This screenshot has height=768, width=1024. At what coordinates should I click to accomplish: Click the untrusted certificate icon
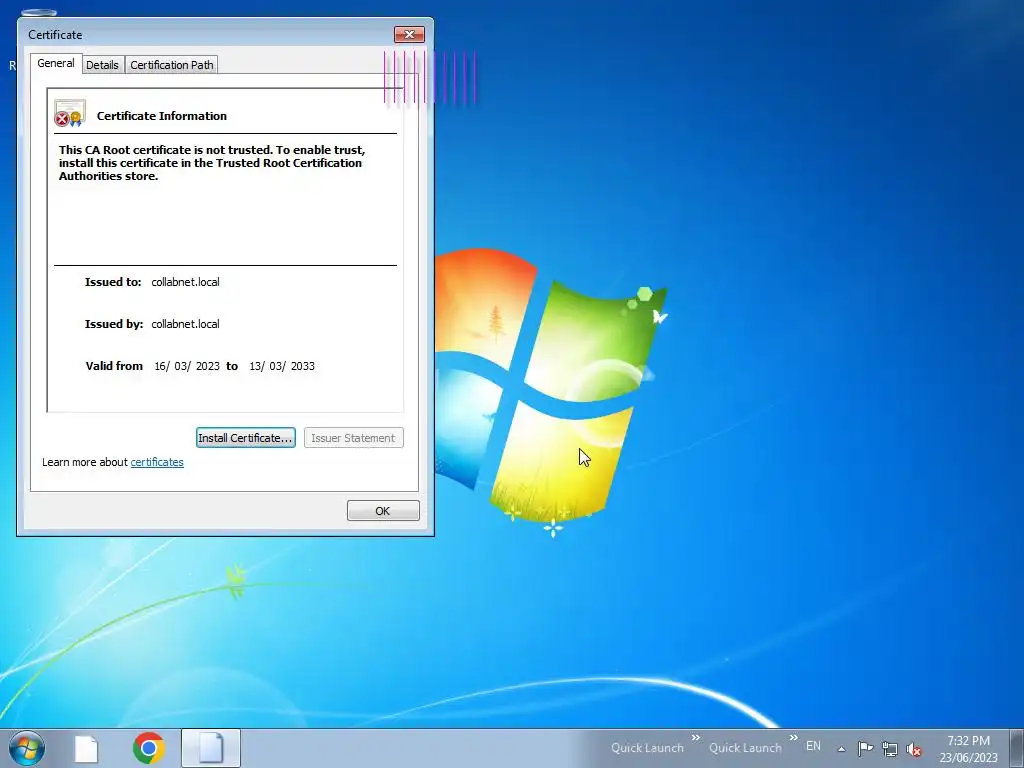click(70, 114)
